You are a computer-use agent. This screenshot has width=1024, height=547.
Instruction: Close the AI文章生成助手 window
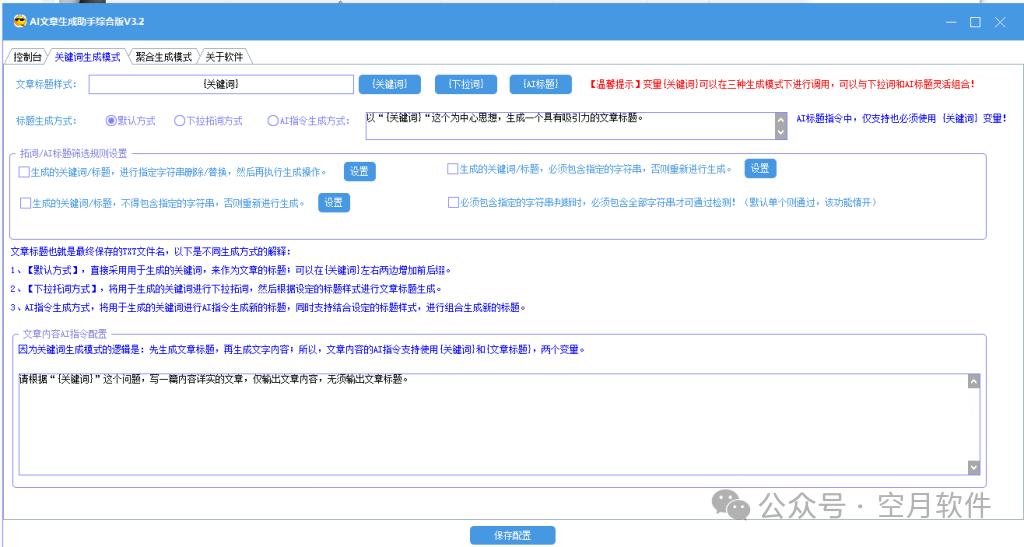pyautogui.click(x=1000, y=22)
